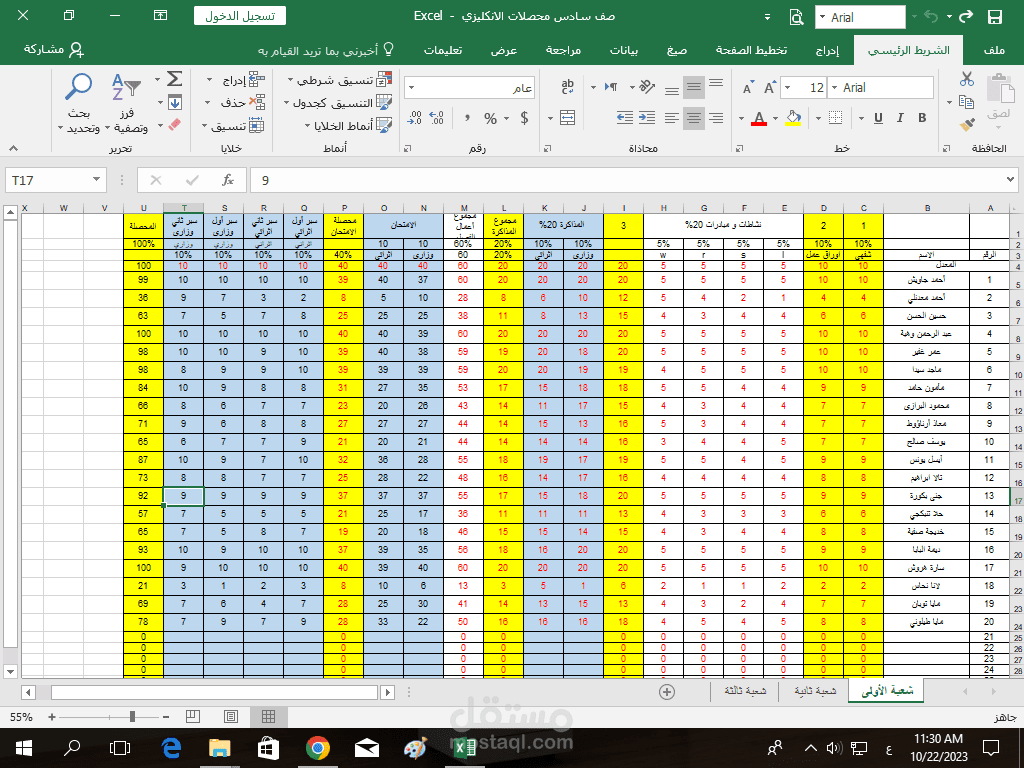Add a new sheet with plus button
This screenshot has width=1024, height=768.
[x=667, y=692]
